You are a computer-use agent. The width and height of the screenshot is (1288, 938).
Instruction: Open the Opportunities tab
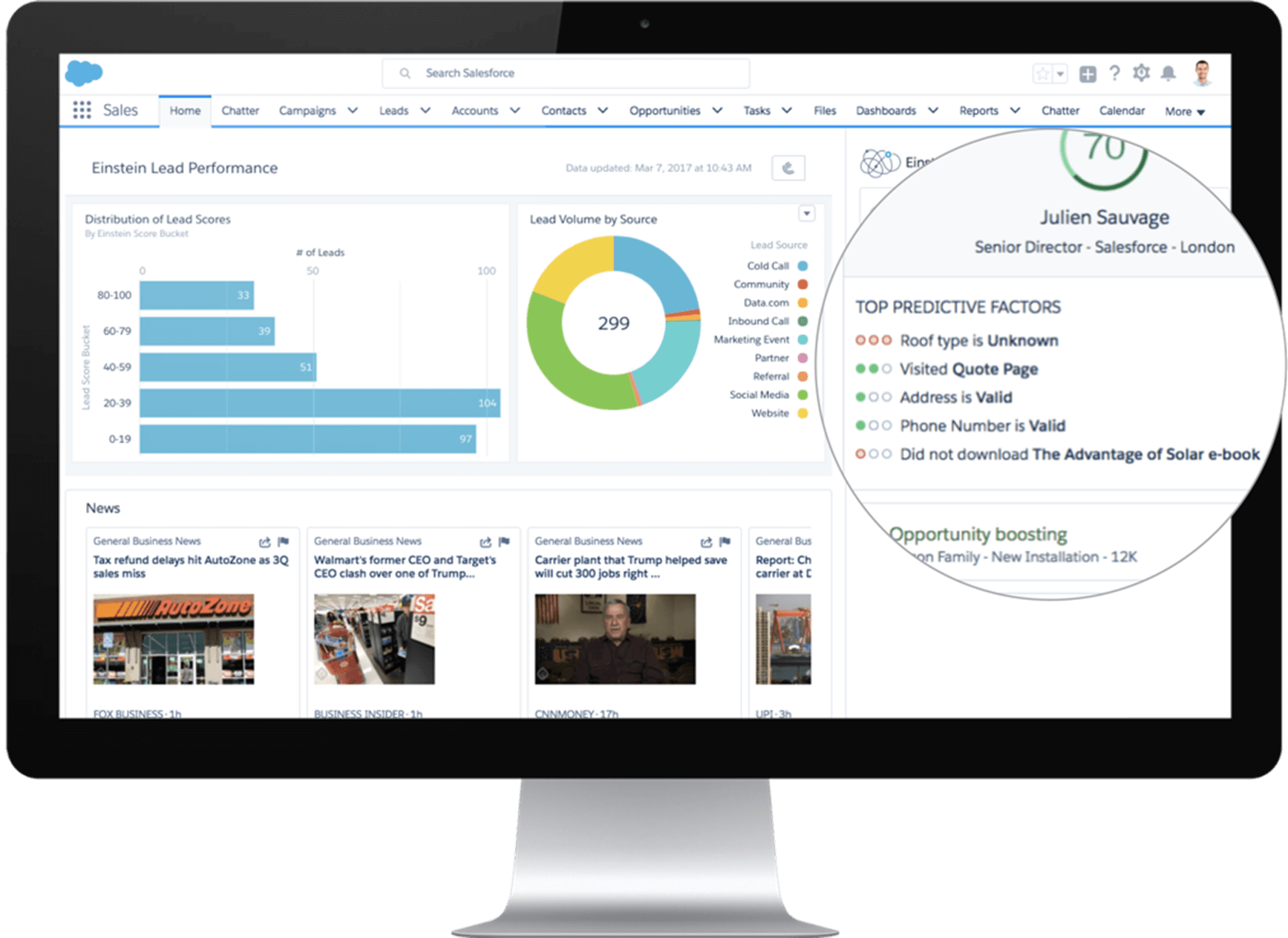(664, 111)
